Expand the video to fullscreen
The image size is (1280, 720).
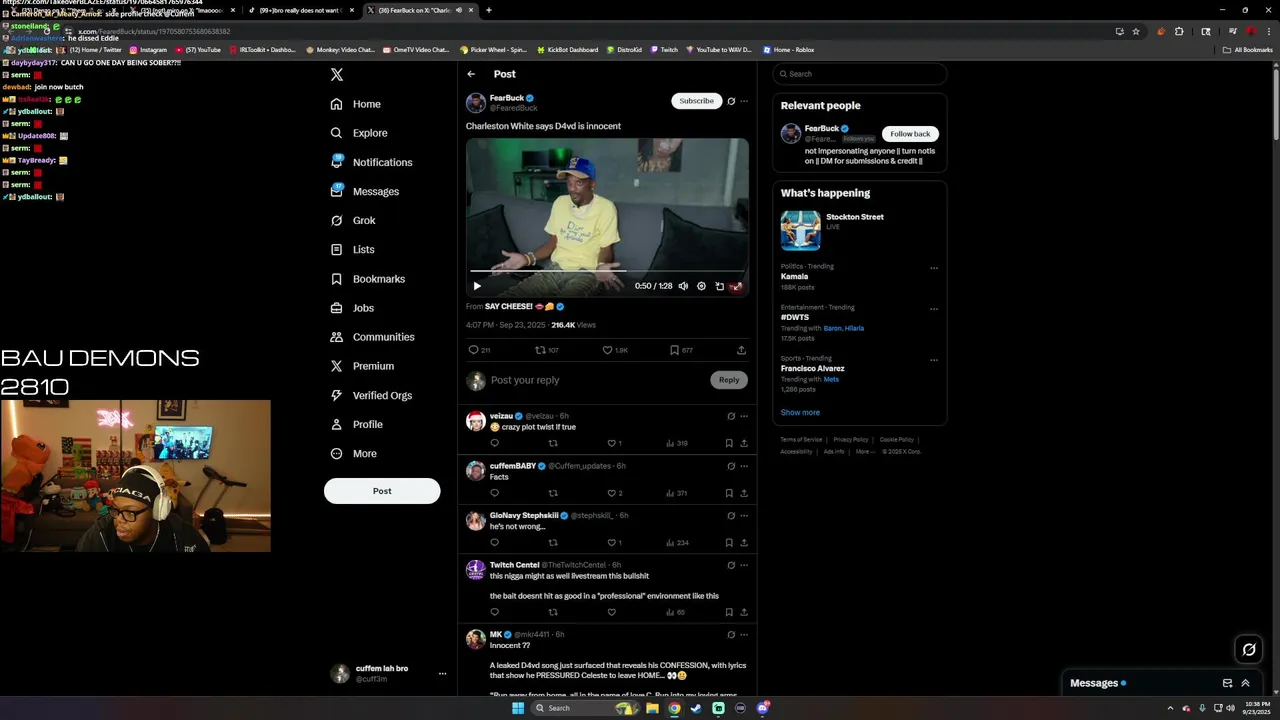pyautogui.click(x=737, y=286)
